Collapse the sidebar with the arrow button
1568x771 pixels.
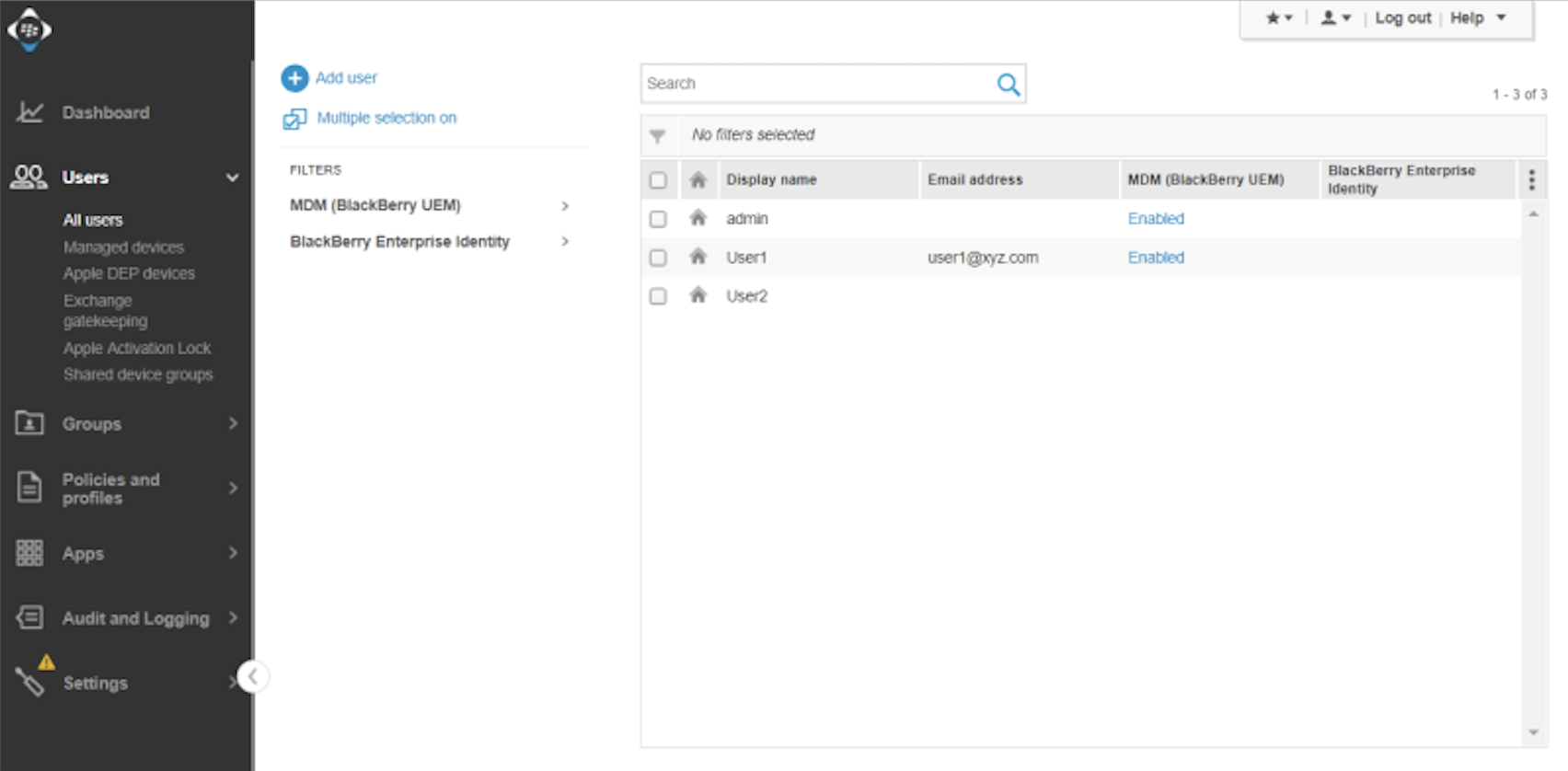click(252, 677)
